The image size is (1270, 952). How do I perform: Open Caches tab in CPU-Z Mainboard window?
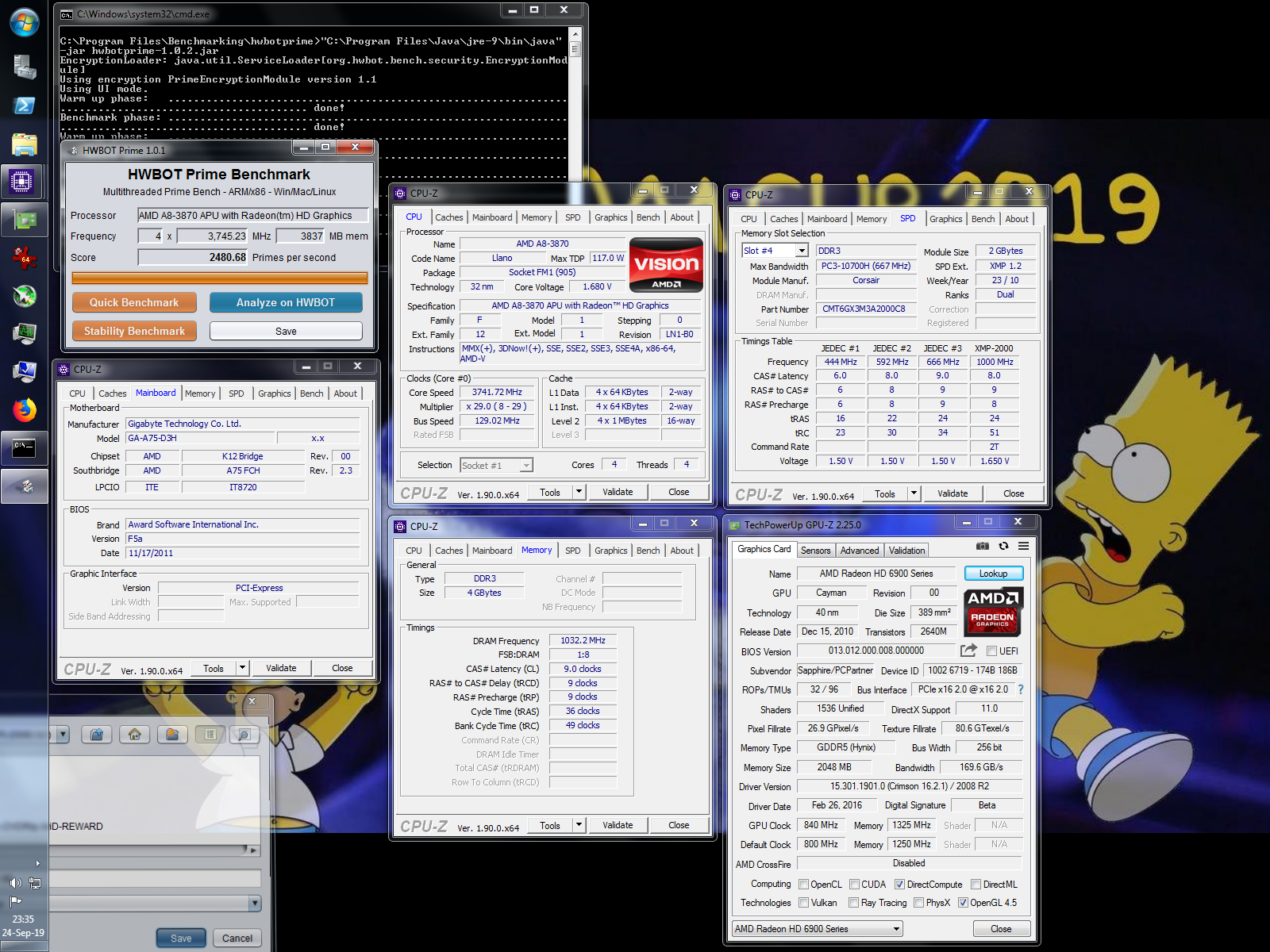(x=112, y=393)
